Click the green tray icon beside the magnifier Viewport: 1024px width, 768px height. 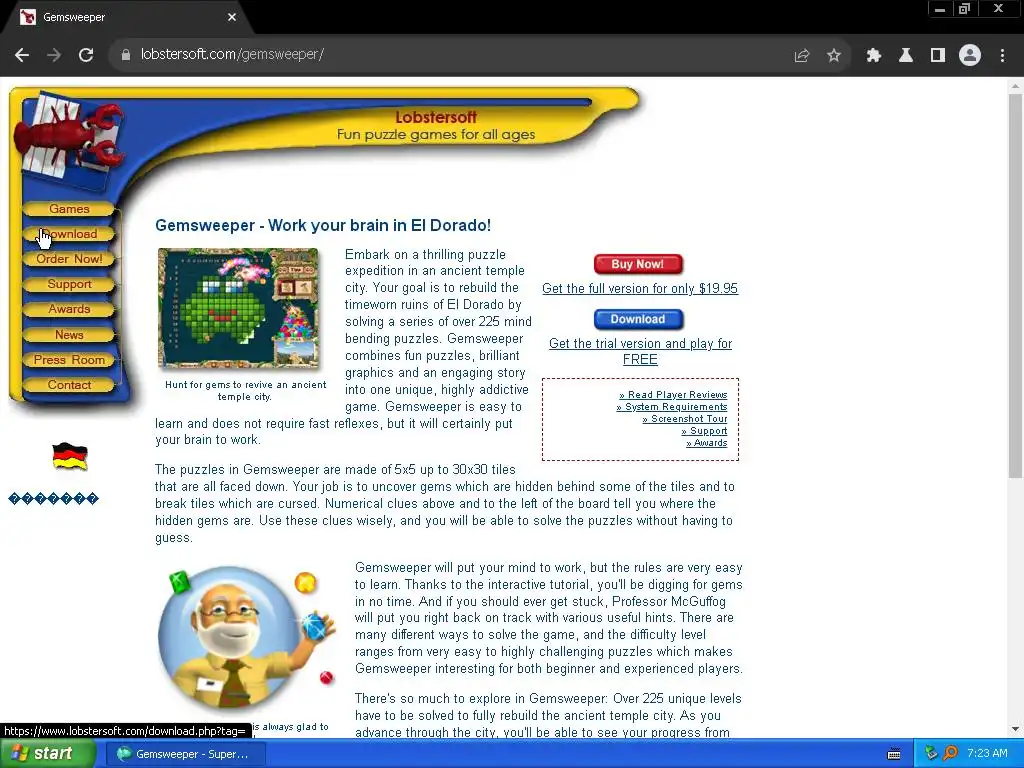(x=931, y=754)
